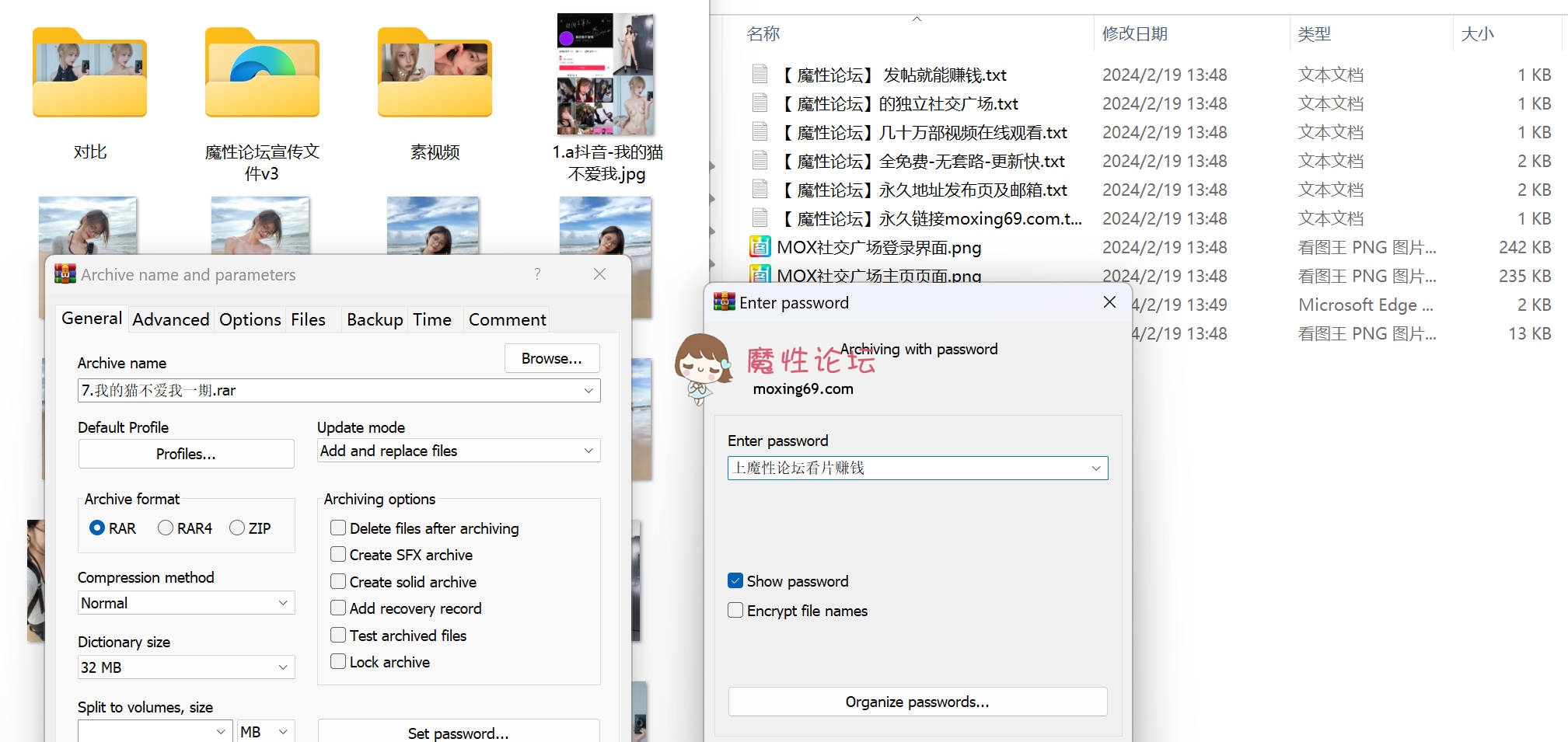Click the WinRAR icon in the Archive name dialog title

[x=65, y=274]
